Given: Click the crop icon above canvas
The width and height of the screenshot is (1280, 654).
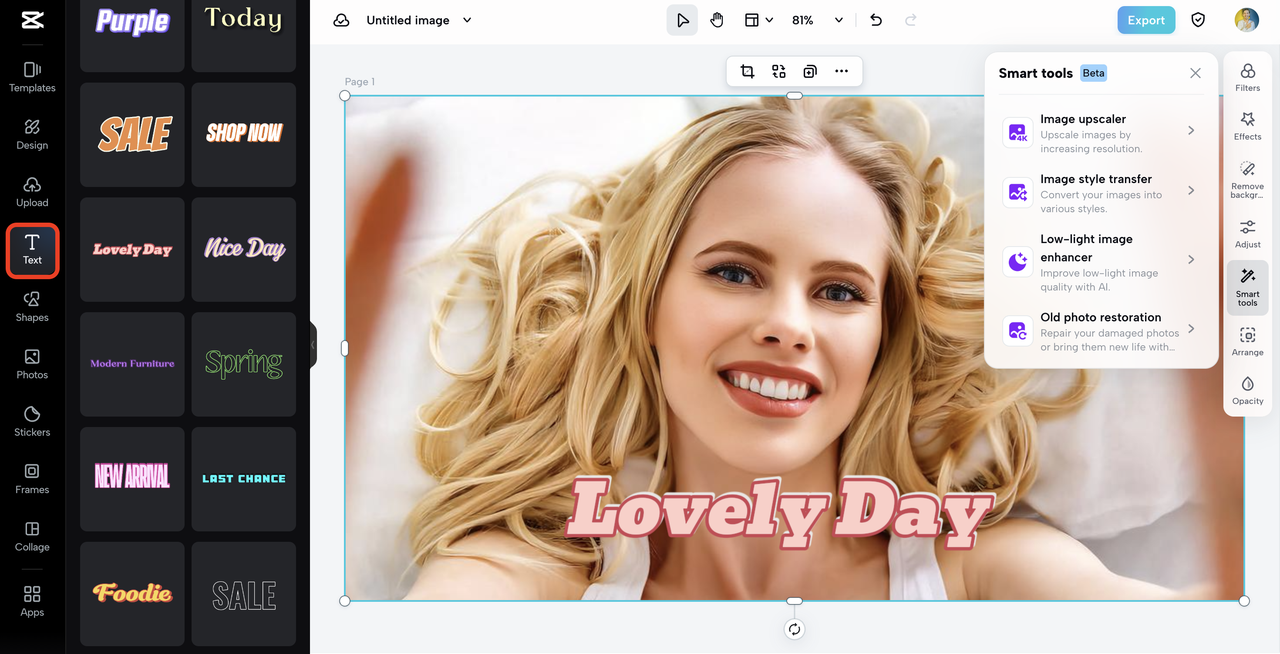Looking at the screenshot, I should click(747, 71).
